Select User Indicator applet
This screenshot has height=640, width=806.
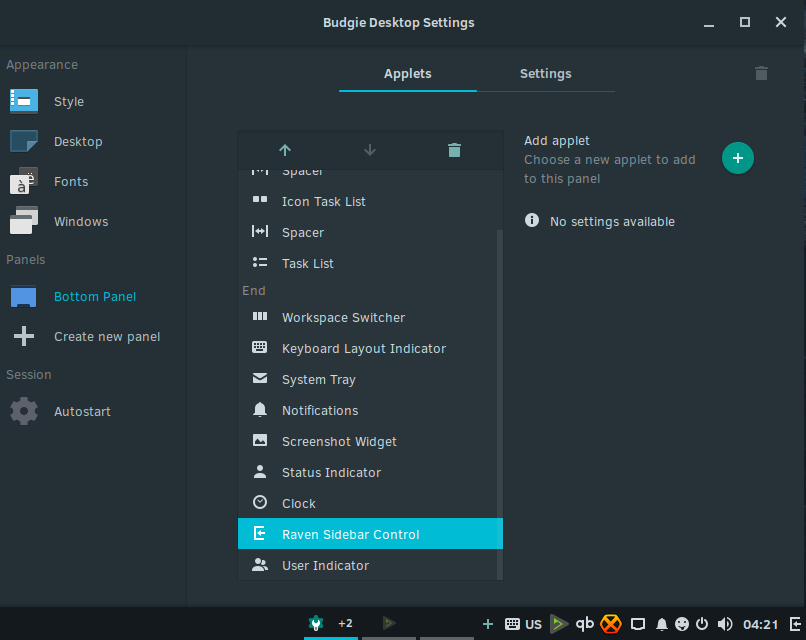click(368, 565)
